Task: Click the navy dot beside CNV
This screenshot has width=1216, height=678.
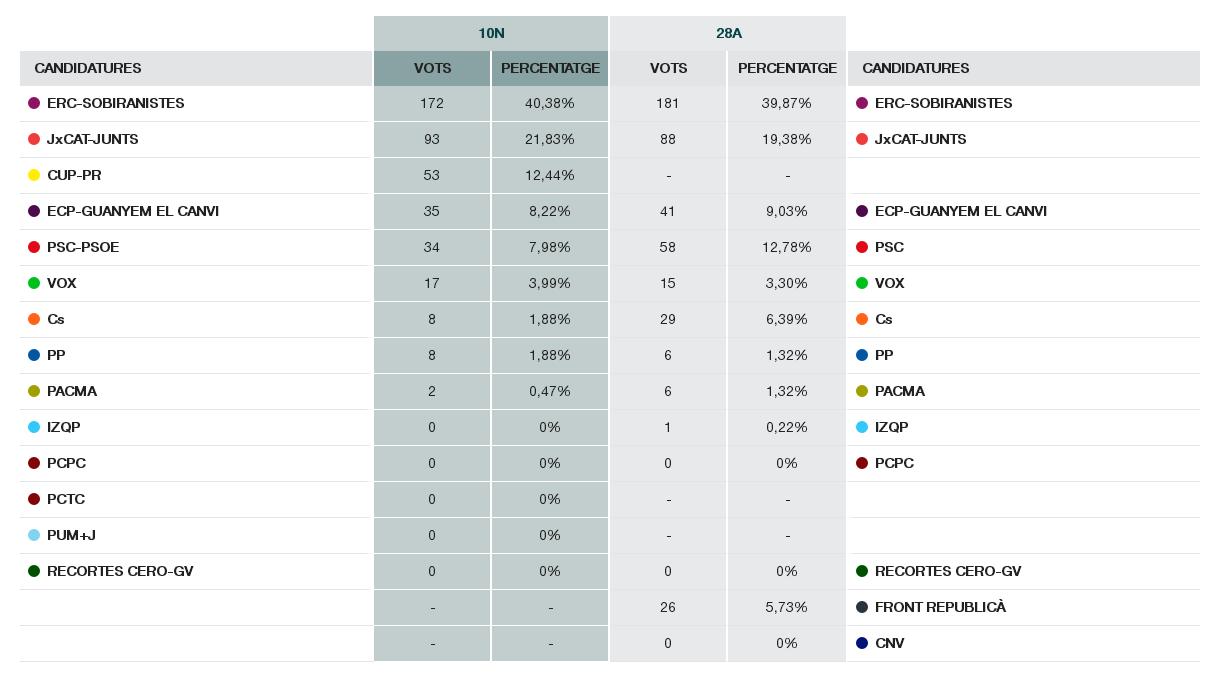Action: click(x=862, y=643)
